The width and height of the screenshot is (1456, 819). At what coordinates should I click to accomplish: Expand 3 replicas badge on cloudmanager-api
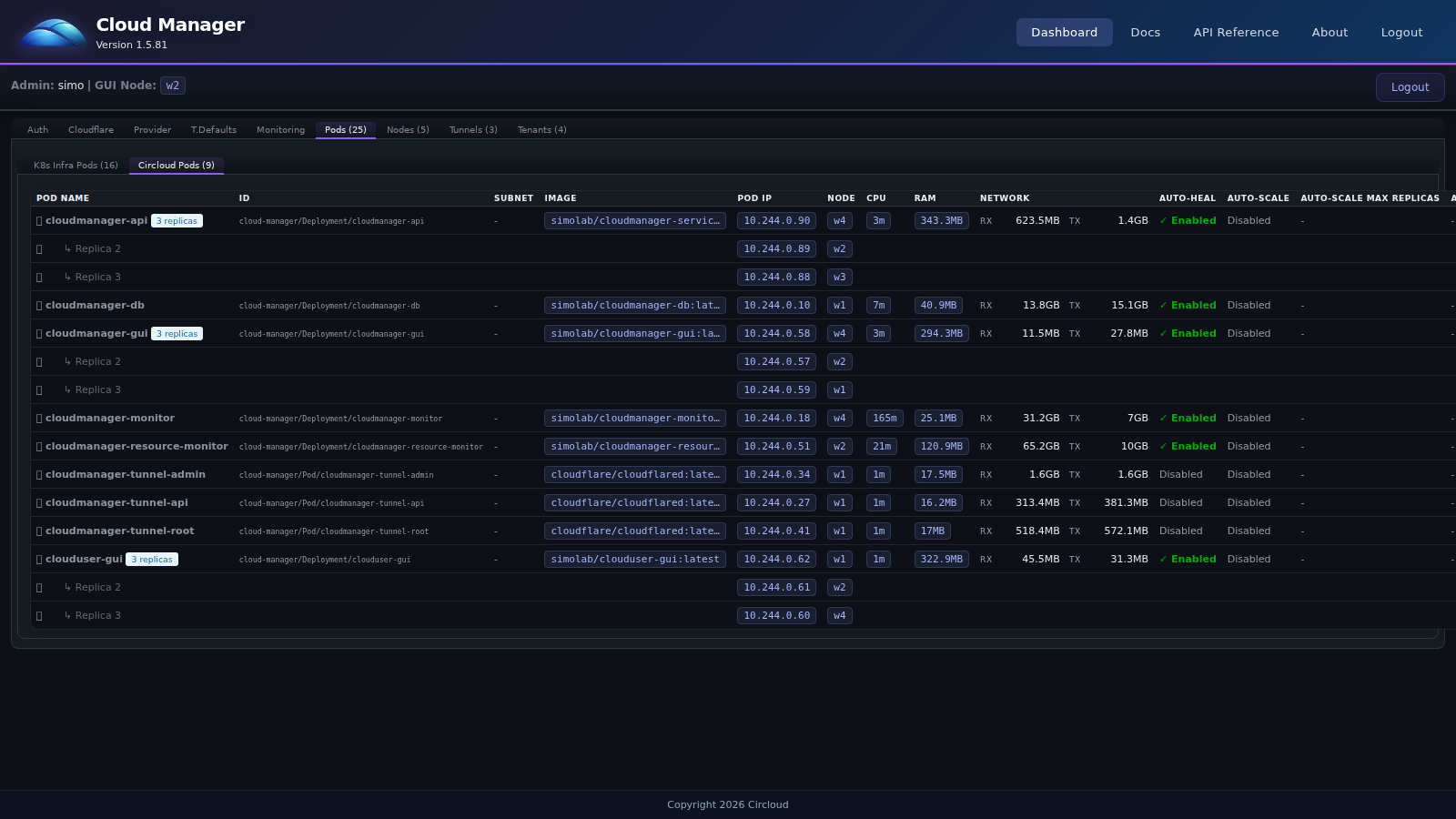(x=177, y=220)
